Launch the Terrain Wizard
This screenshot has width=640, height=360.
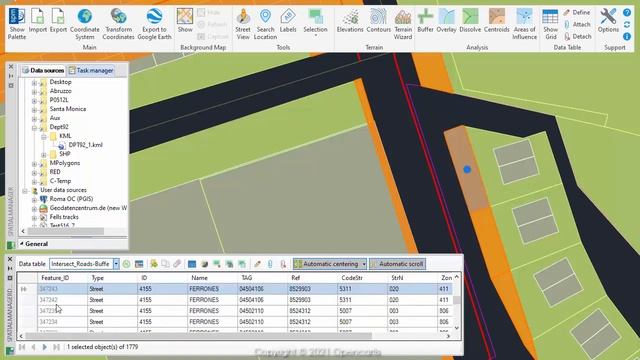pyautogui.click(x=403, y=24)
